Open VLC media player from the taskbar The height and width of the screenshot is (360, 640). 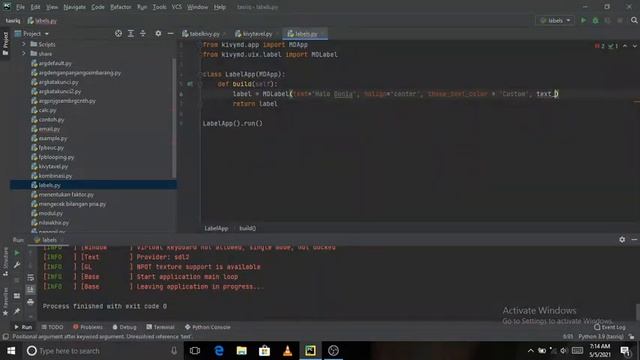tap(287, 351)
